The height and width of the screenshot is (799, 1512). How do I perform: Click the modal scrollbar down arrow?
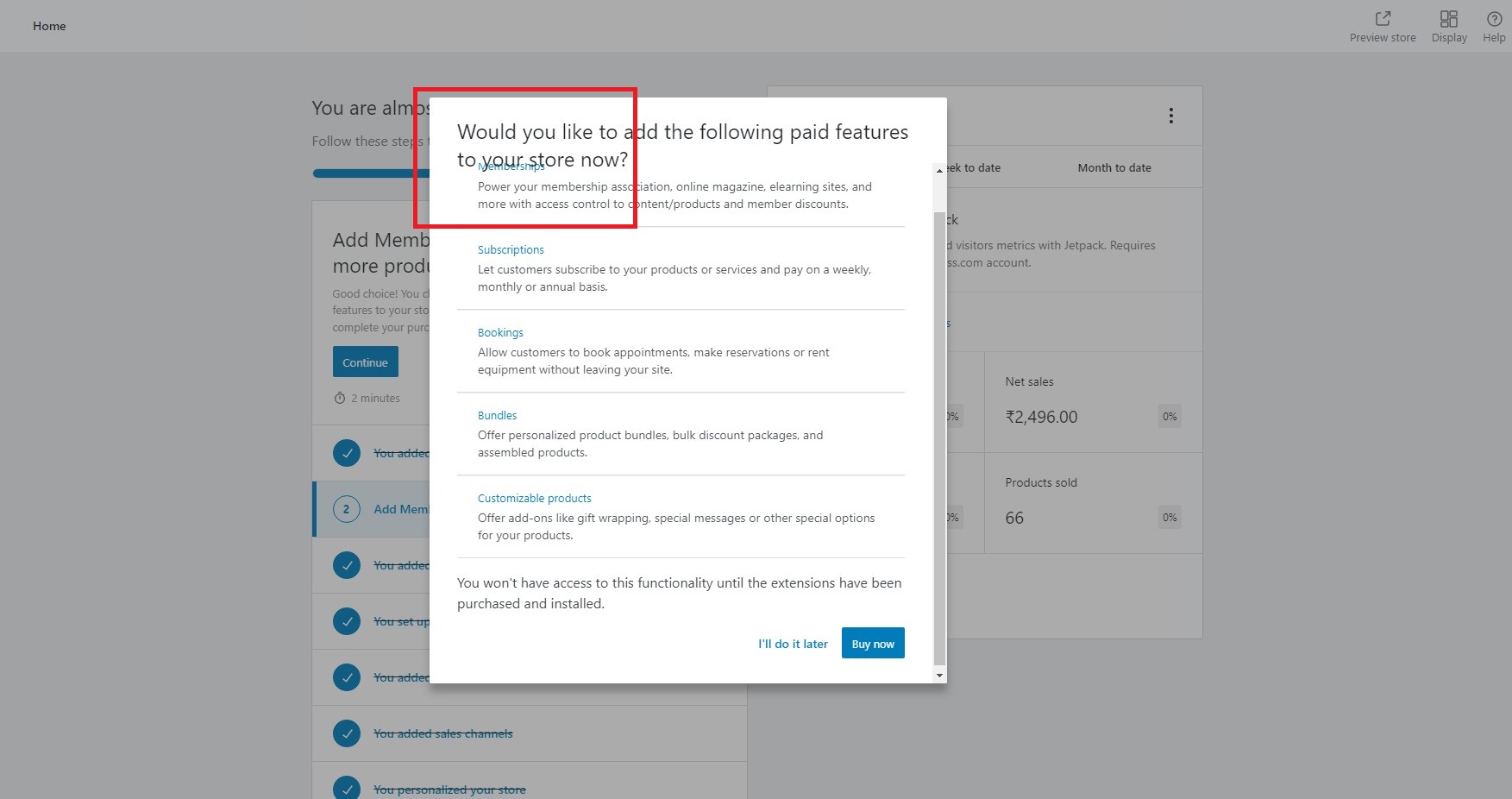click(x=939, y=676)
